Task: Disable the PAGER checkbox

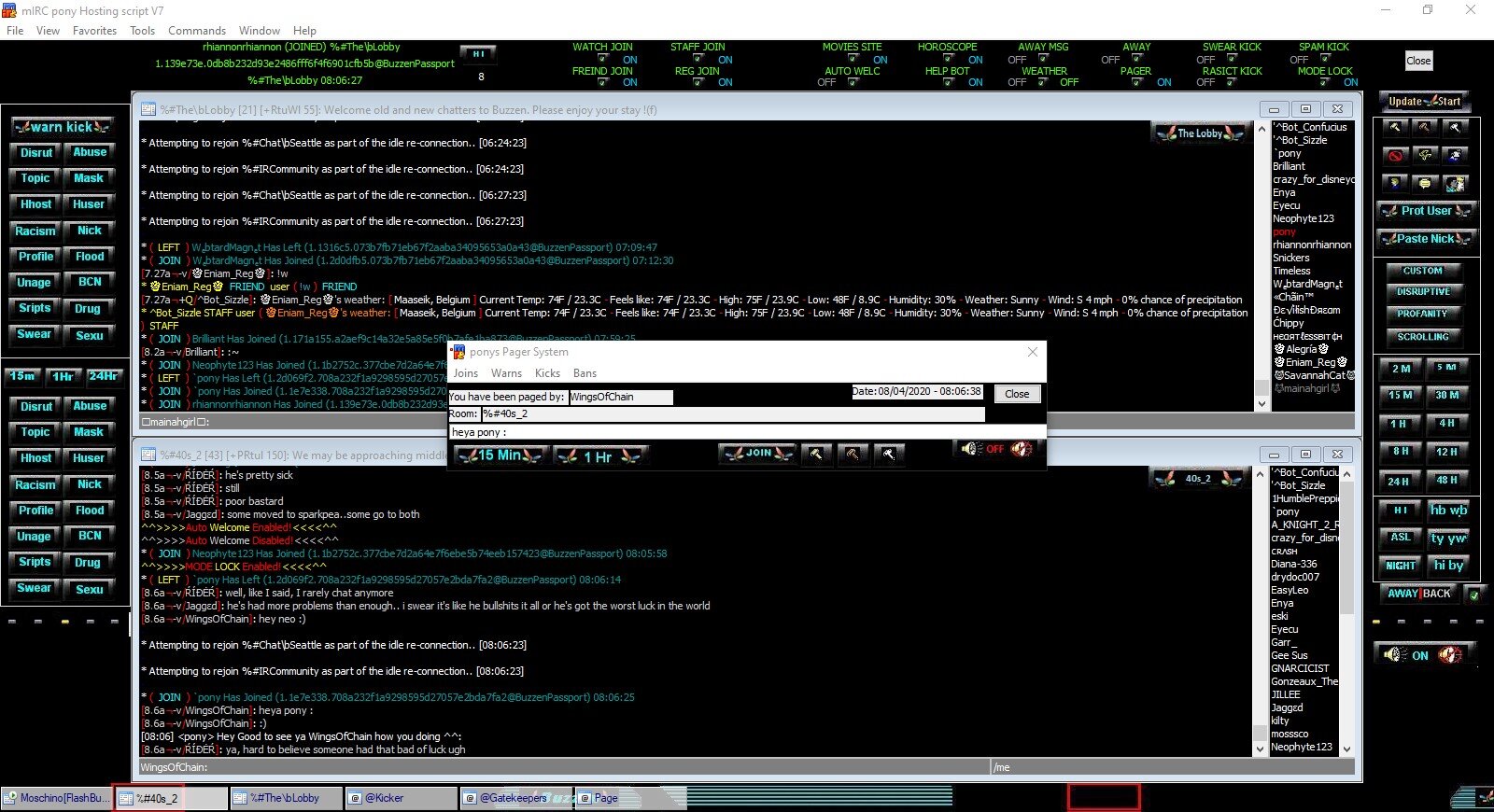Action: [1138, 82]
